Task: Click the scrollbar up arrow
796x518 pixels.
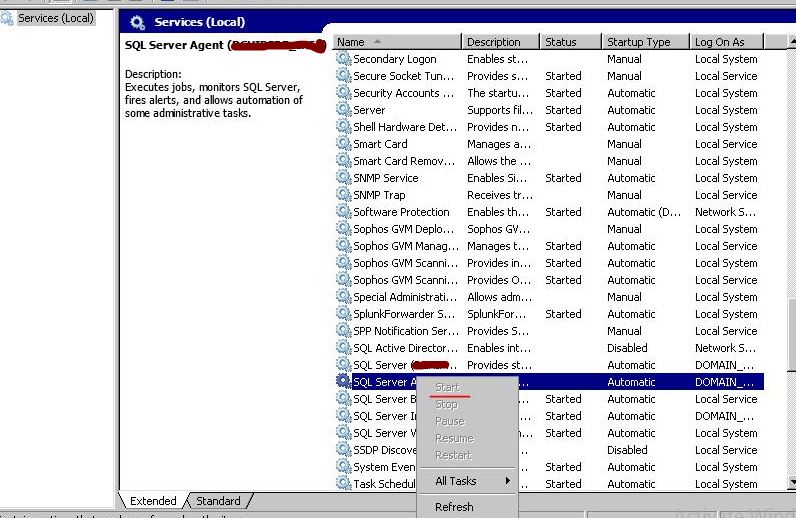Action: (x=792, y=41)
